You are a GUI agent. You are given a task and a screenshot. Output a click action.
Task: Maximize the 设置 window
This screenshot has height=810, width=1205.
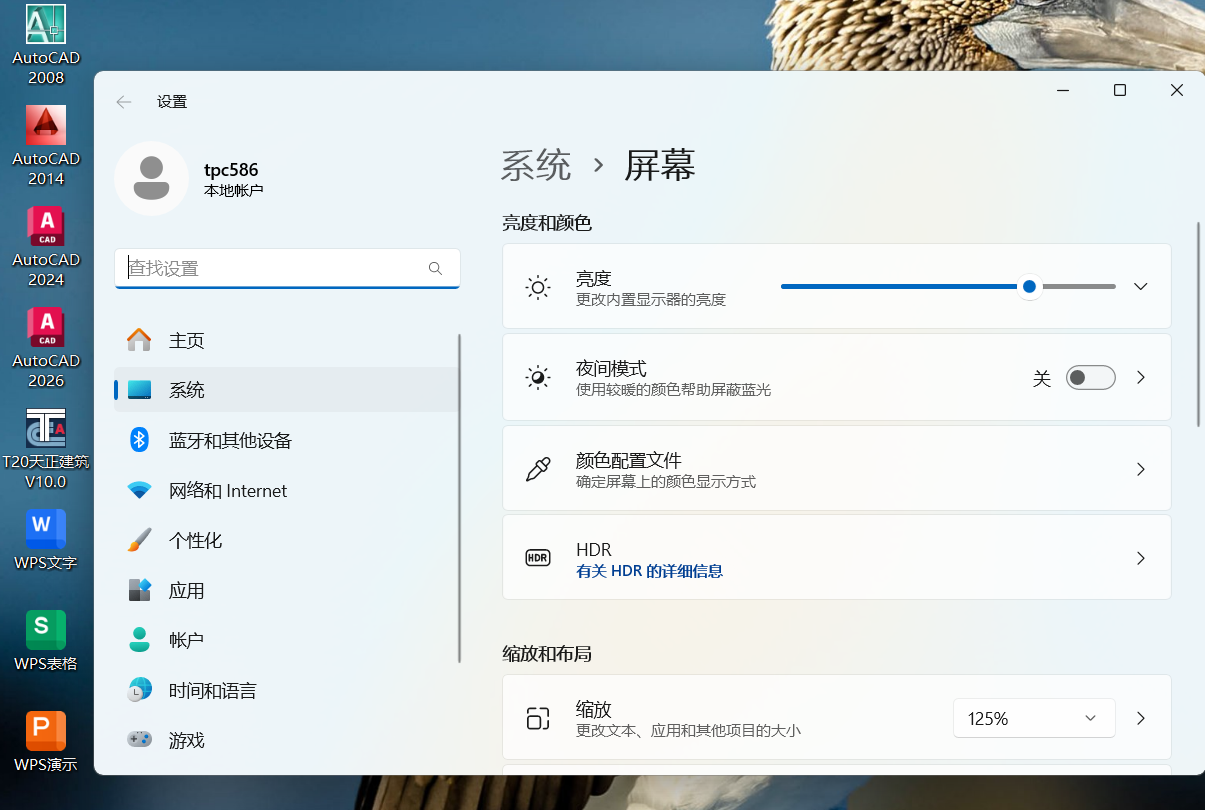[x=1120, y=90]
